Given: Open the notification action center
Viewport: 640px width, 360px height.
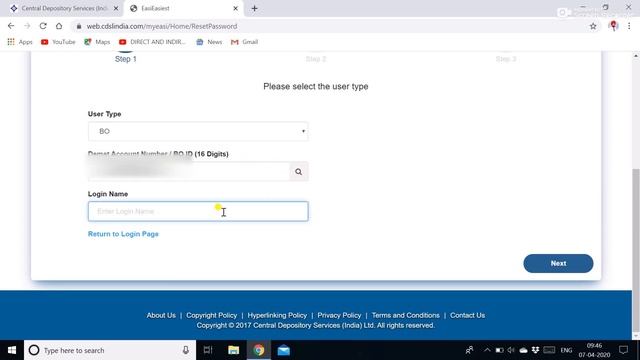Looking at the screenshot, I should 623,350.
